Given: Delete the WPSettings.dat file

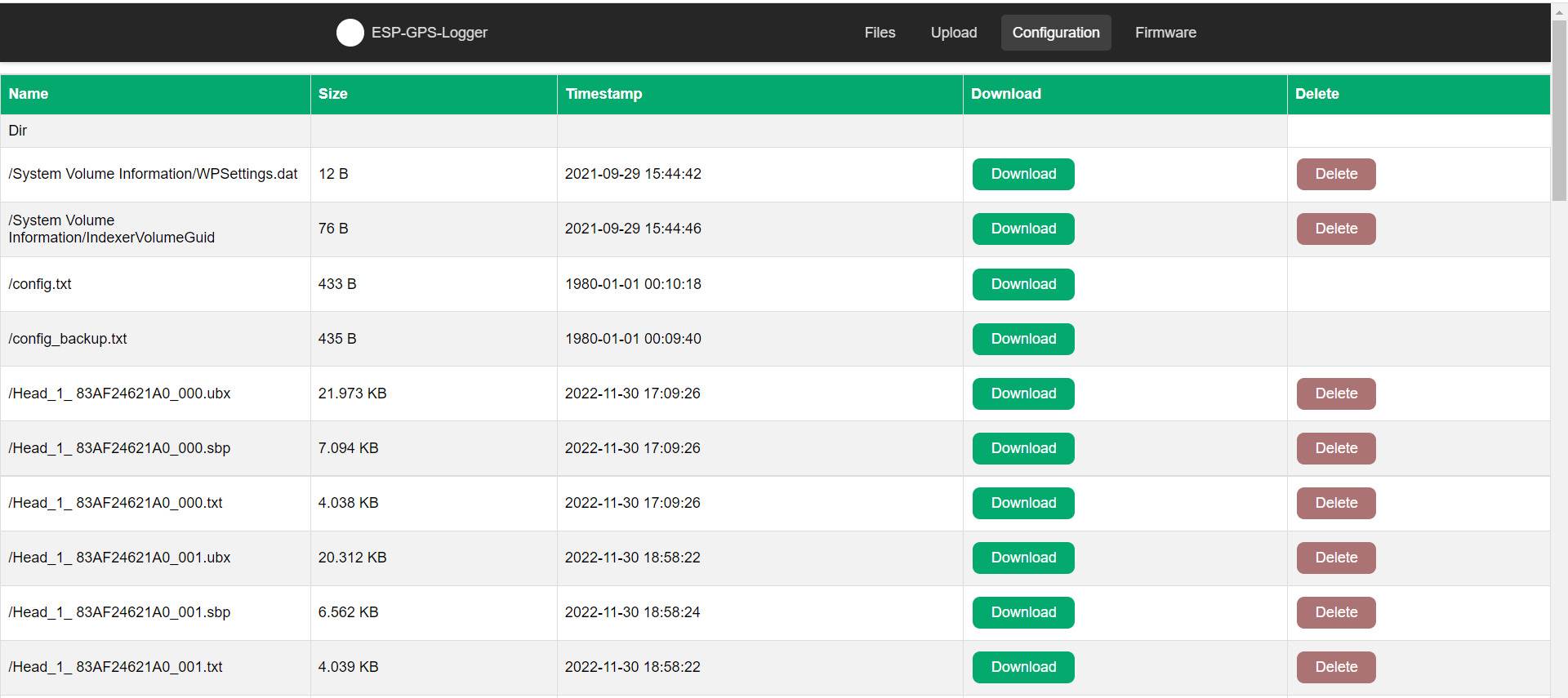Looking at the screenshot, I should point(1335,174).
